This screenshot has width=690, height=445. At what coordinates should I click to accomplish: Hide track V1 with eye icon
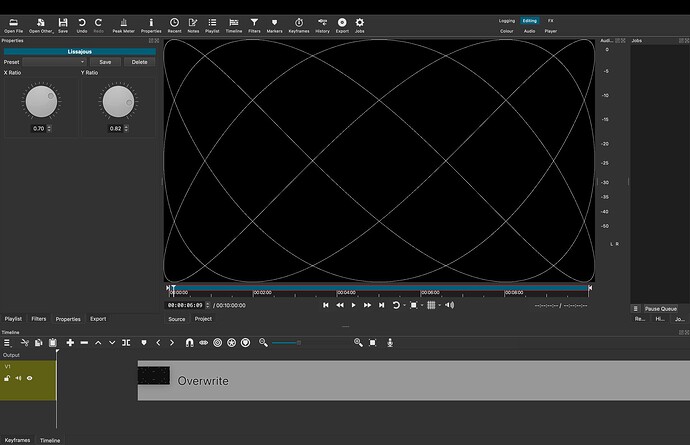tap(29, 378)
